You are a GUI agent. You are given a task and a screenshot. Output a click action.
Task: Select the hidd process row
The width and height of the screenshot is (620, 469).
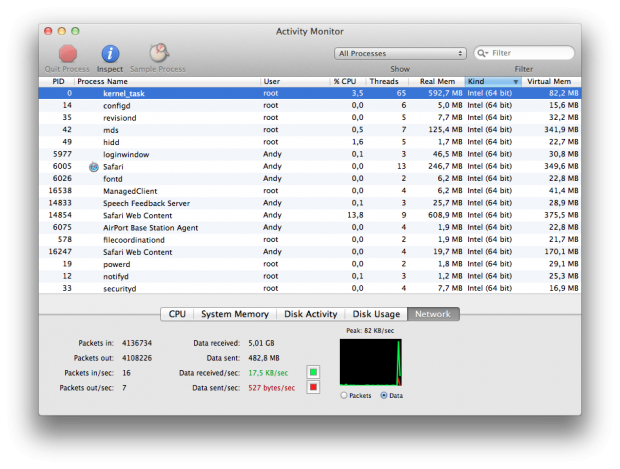310,142
